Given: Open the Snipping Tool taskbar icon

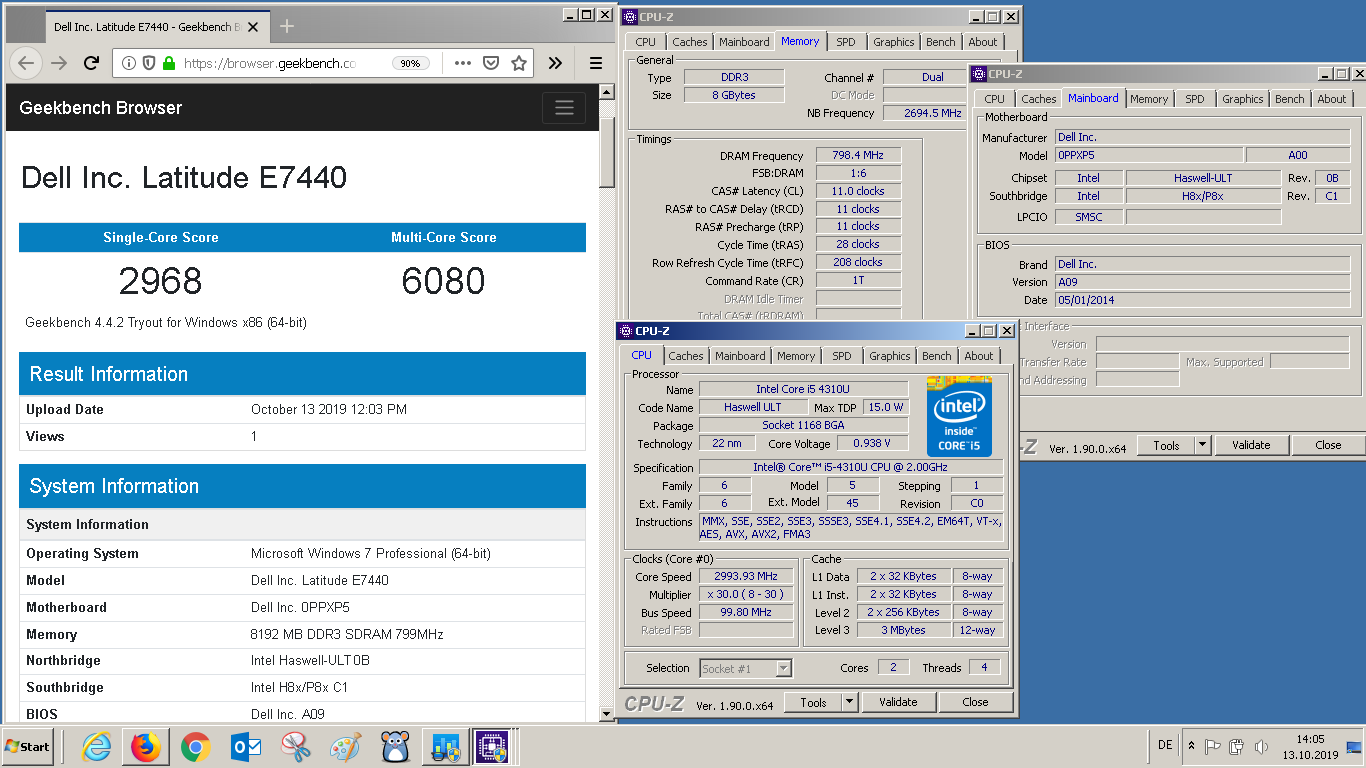Looking at the screenshot, I should [295, 746].
